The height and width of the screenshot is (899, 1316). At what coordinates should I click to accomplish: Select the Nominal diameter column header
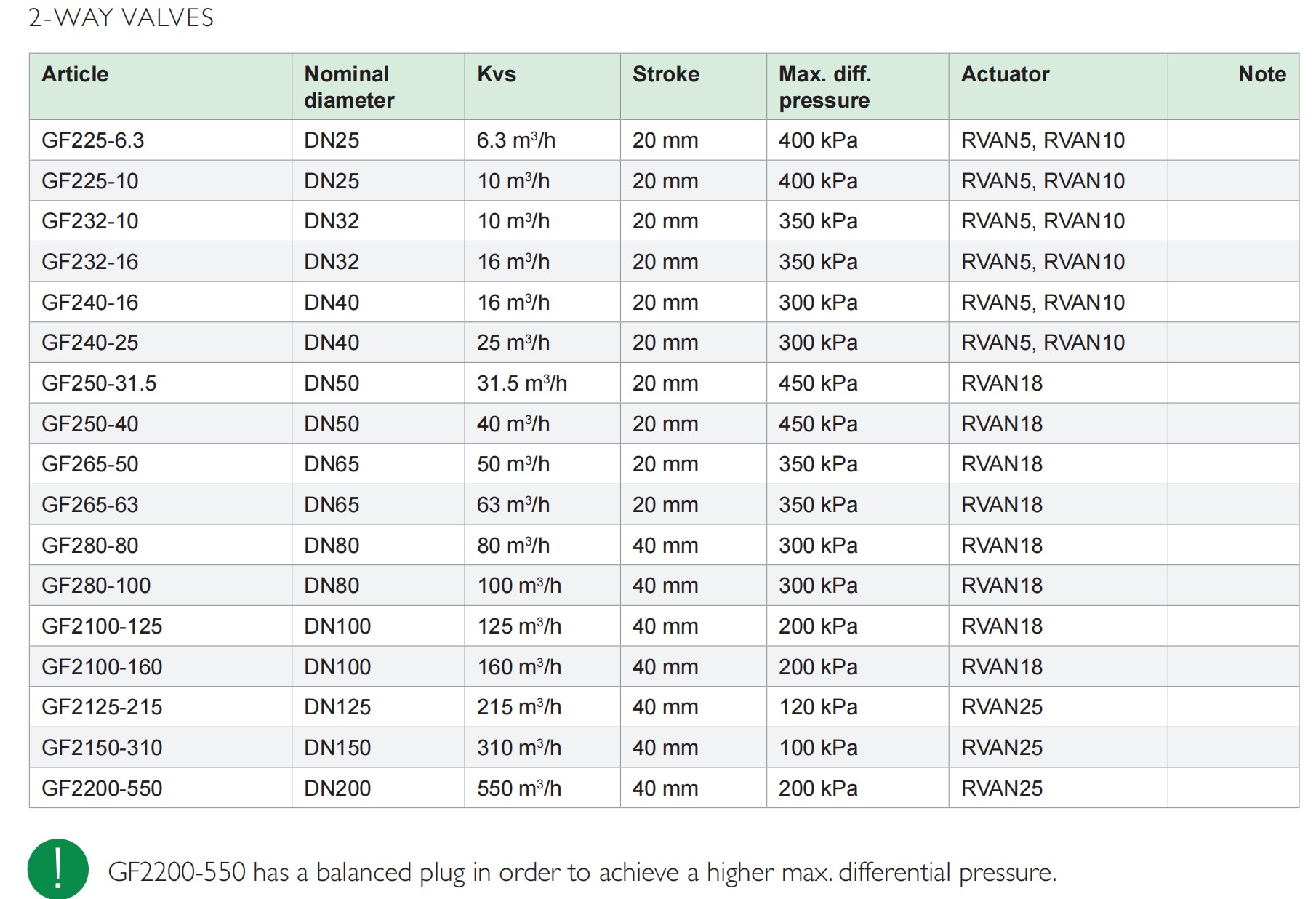coord(349,87)
